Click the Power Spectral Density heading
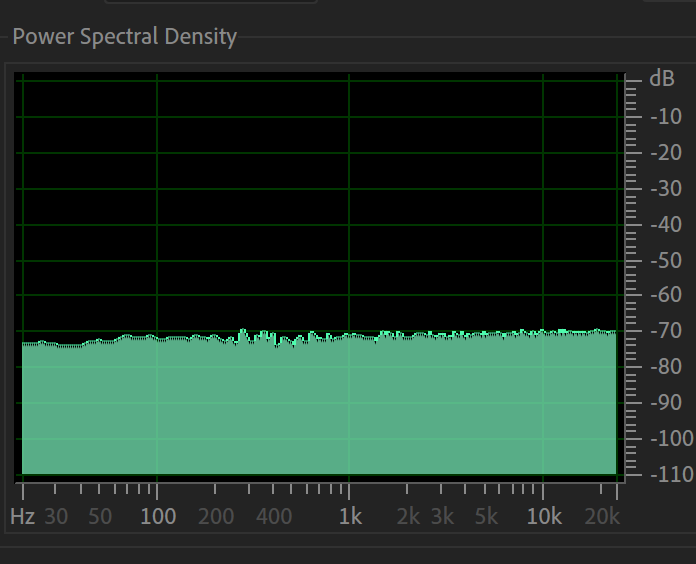This screenshot has height=564, width=696. pyautogui.click(x=125, y=36)
